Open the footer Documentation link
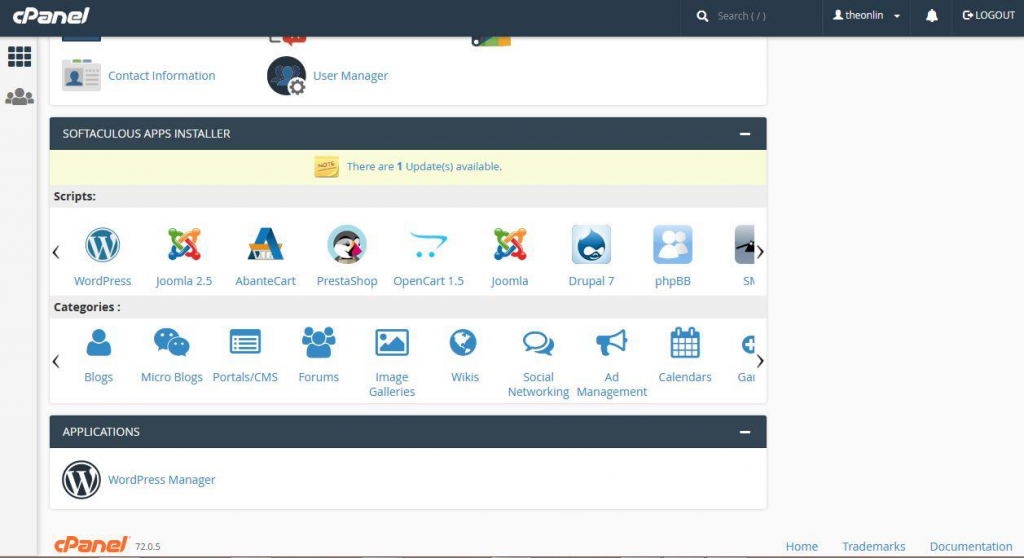The height and width of the screenshot is (558, 1024). [x=971, y=546]
